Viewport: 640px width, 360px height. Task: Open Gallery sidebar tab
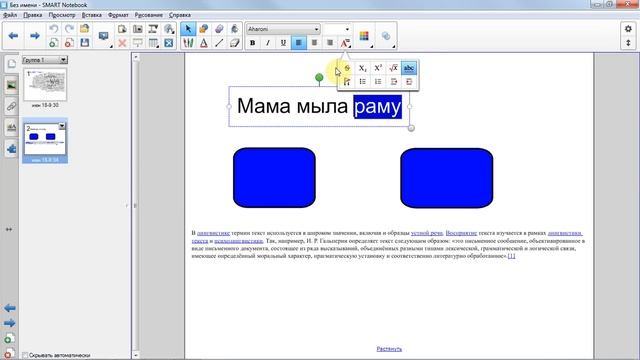pyautogui.click(x=11, y=85)
